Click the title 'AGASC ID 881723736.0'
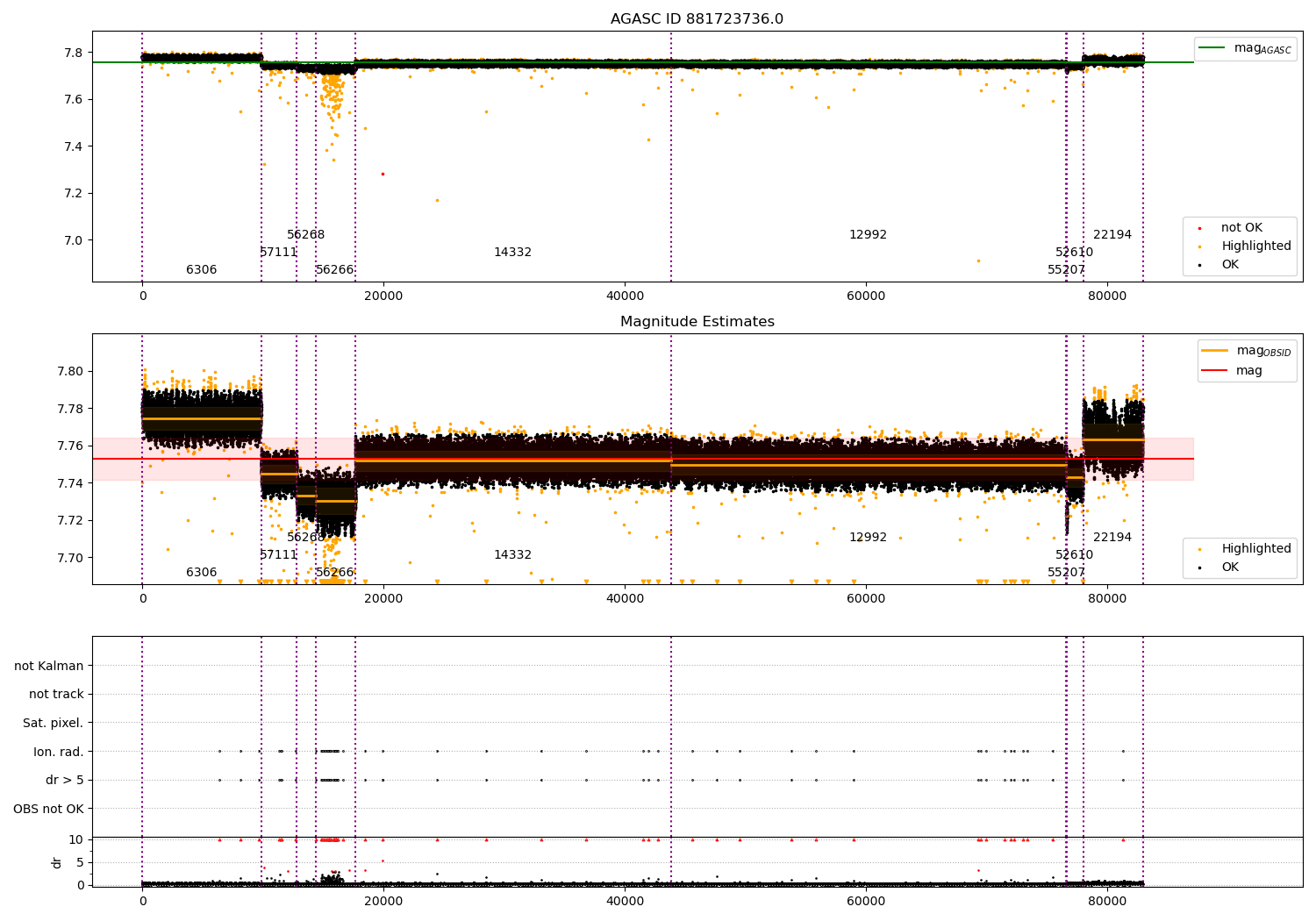 click(697, 19)
